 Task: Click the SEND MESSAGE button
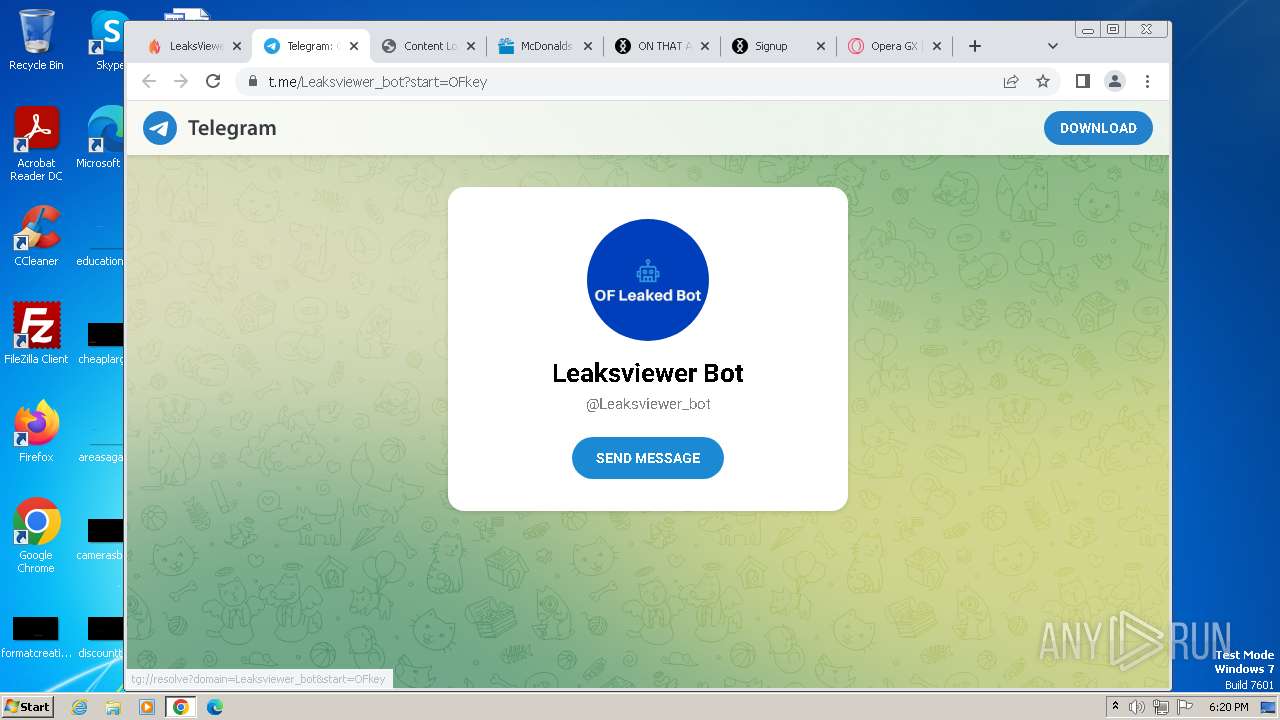click(x=647, y=458)
